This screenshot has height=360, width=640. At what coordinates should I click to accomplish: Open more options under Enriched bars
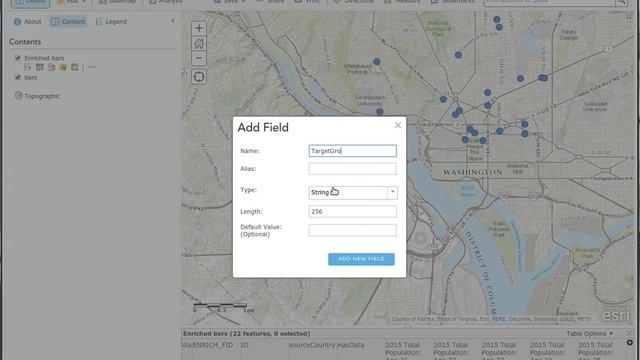pos(91,67)
